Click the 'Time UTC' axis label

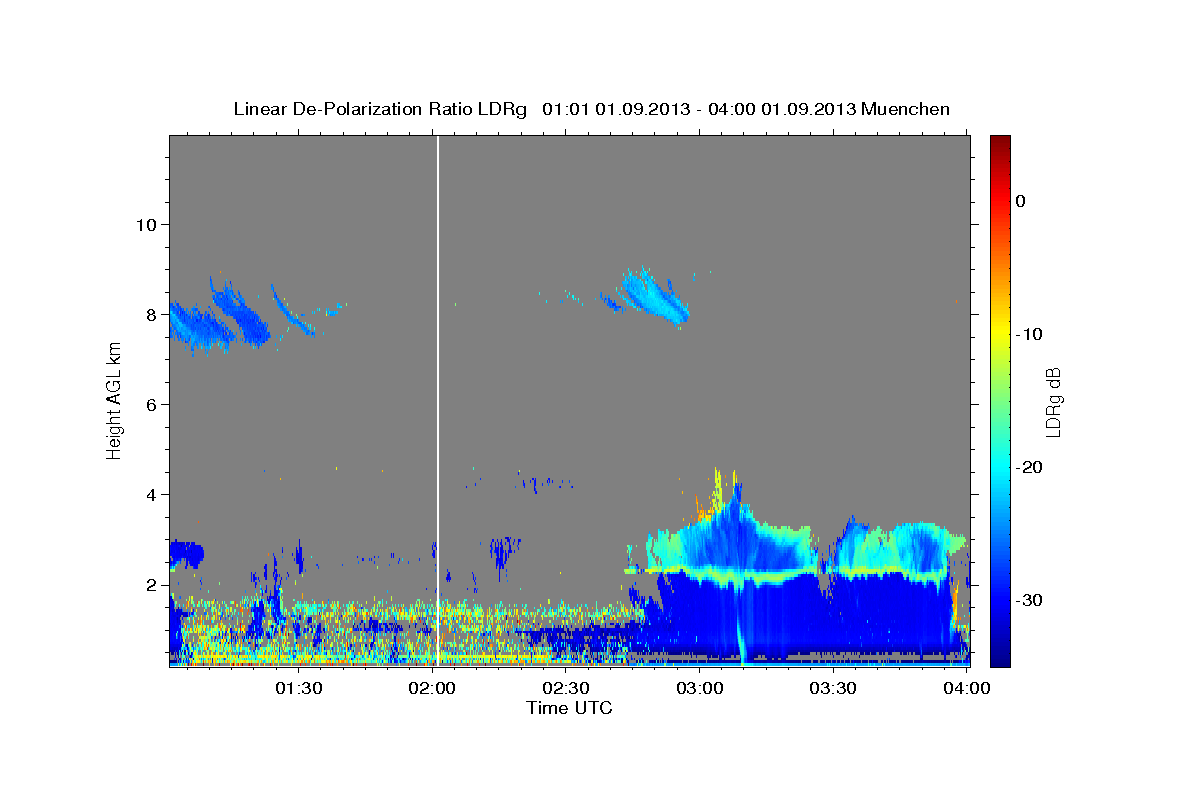569,708
